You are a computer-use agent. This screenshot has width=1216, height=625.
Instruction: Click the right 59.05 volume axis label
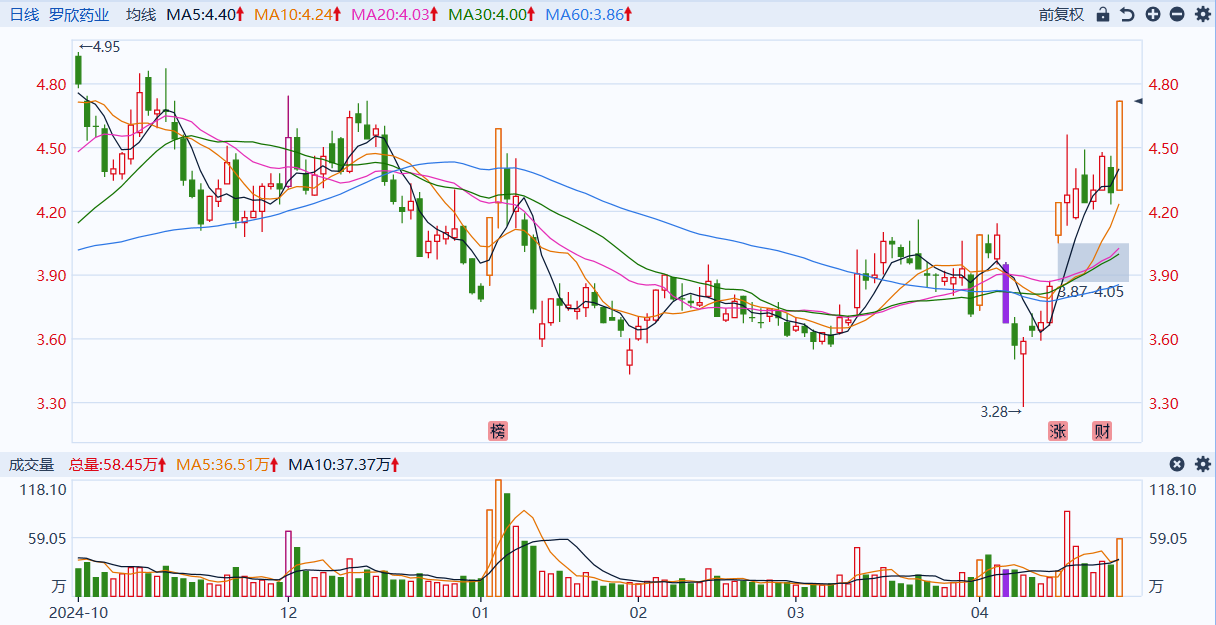tap(1169, 538)
